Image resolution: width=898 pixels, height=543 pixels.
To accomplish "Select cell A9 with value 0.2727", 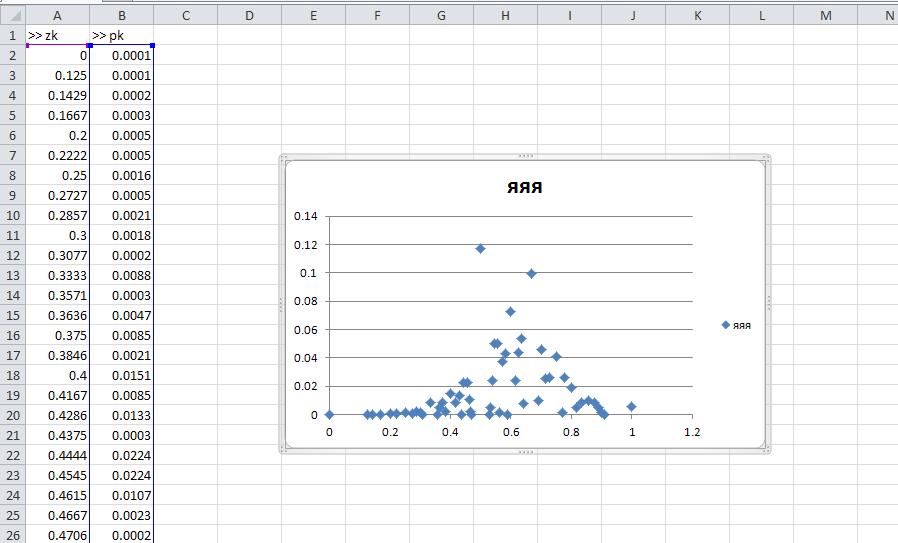I will 57,195.
